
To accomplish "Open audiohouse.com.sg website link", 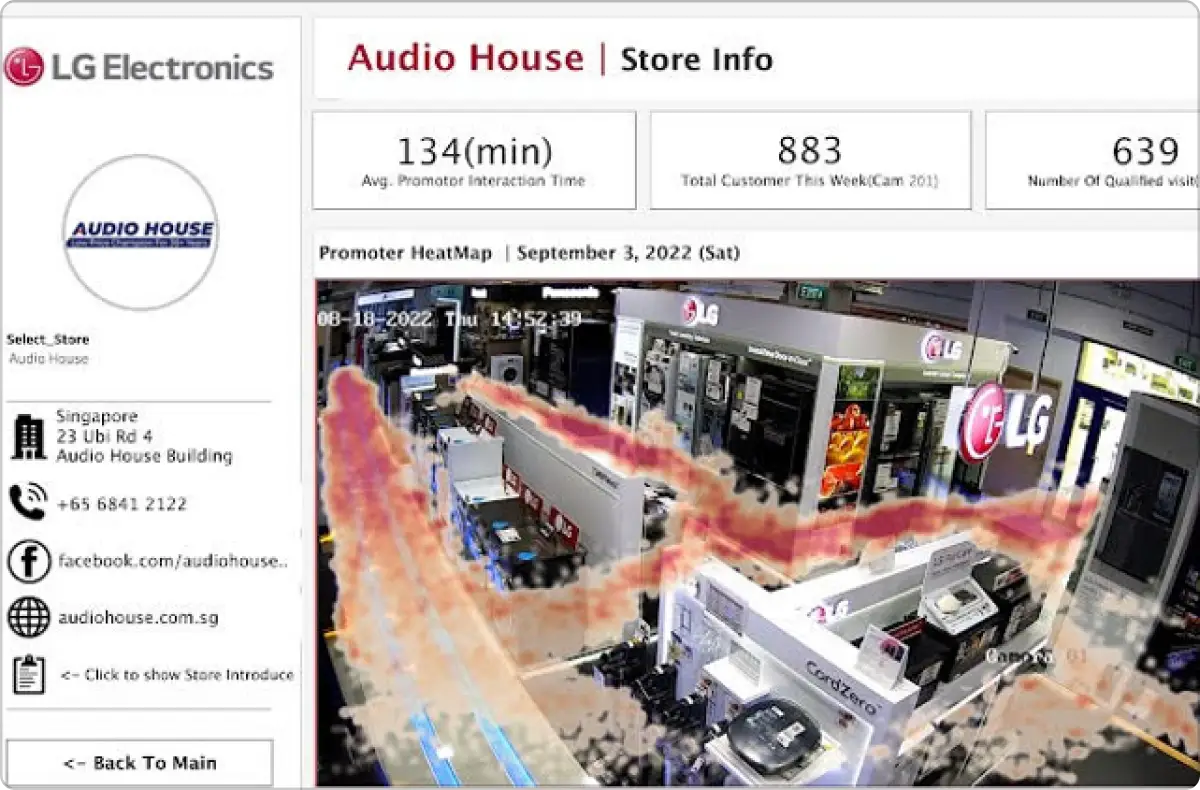I will [138, 618].
